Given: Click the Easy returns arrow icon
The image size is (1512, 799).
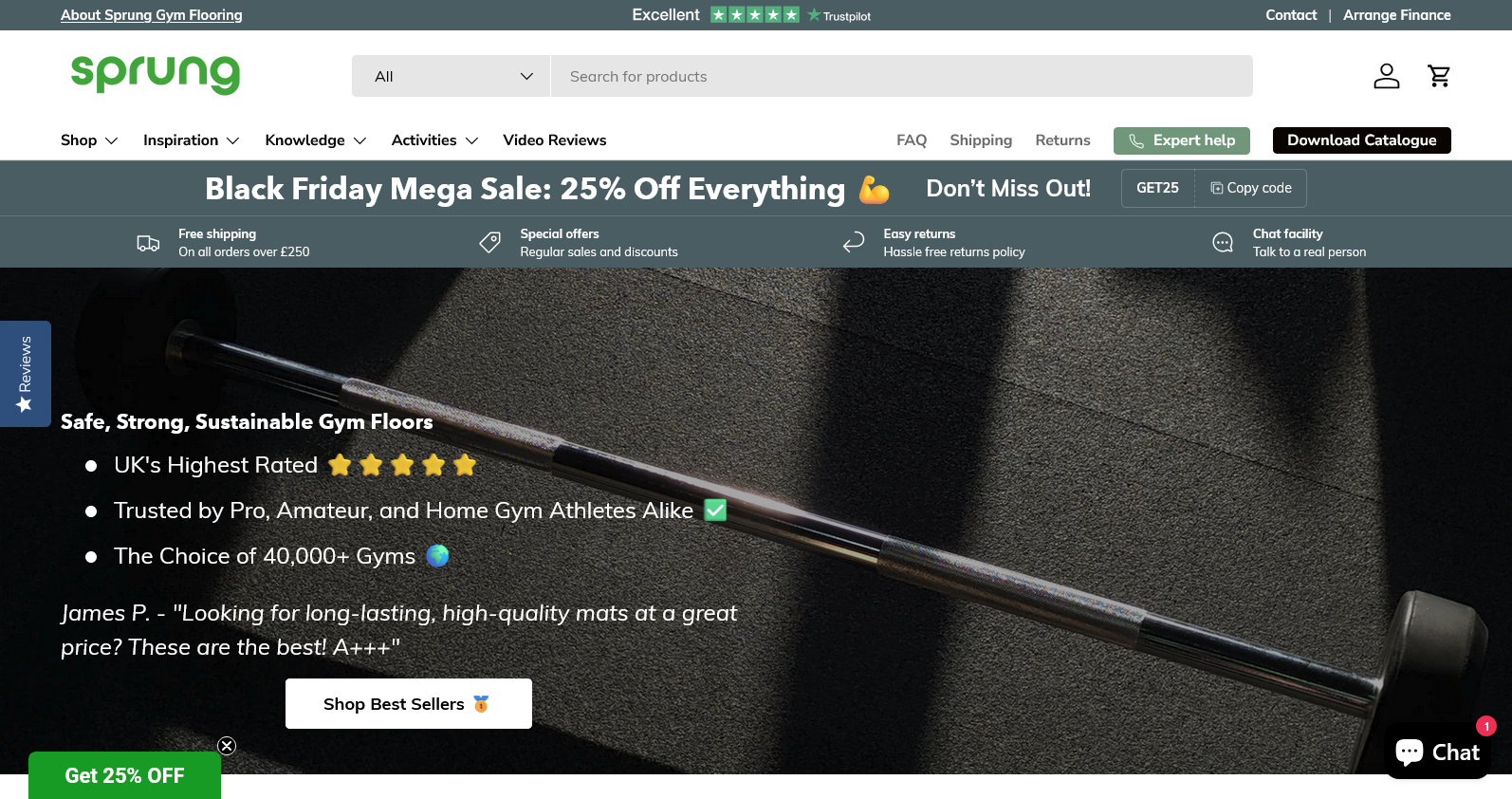Looking at the screenshot, I should click(854, 243).
